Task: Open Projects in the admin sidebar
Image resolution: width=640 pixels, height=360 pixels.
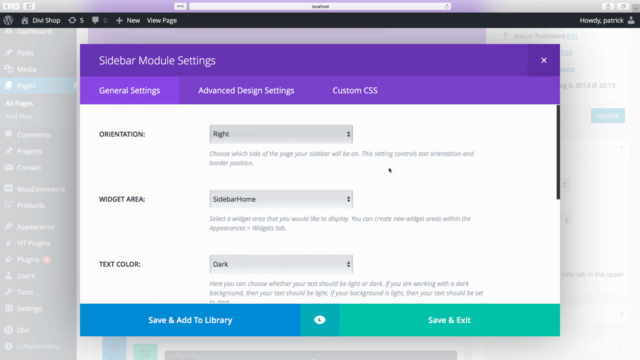Action: [x=29, y=151]
